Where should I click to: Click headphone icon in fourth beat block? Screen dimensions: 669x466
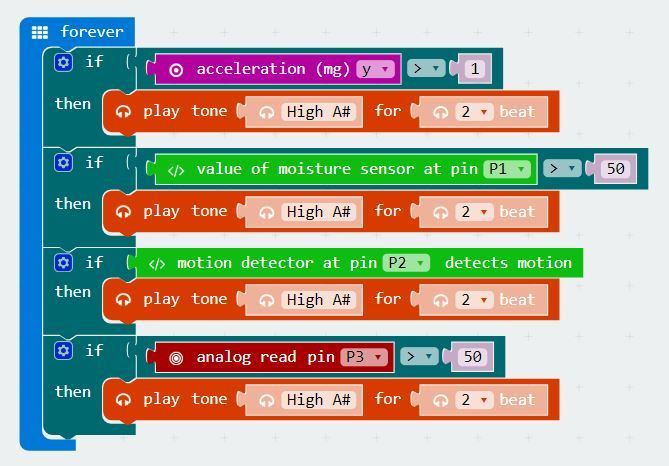(441, 400)
